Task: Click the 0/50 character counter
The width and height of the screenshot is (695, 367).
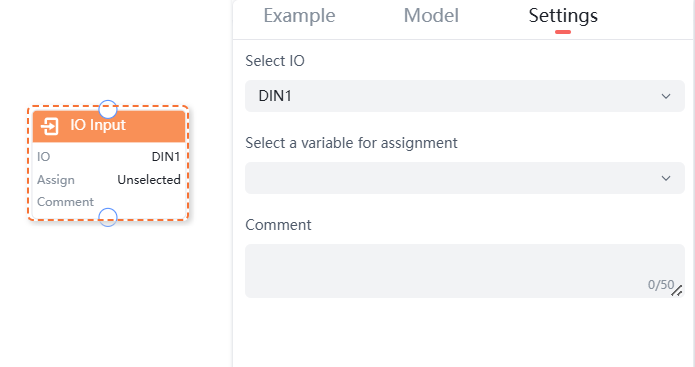Action: click(661, 285)
